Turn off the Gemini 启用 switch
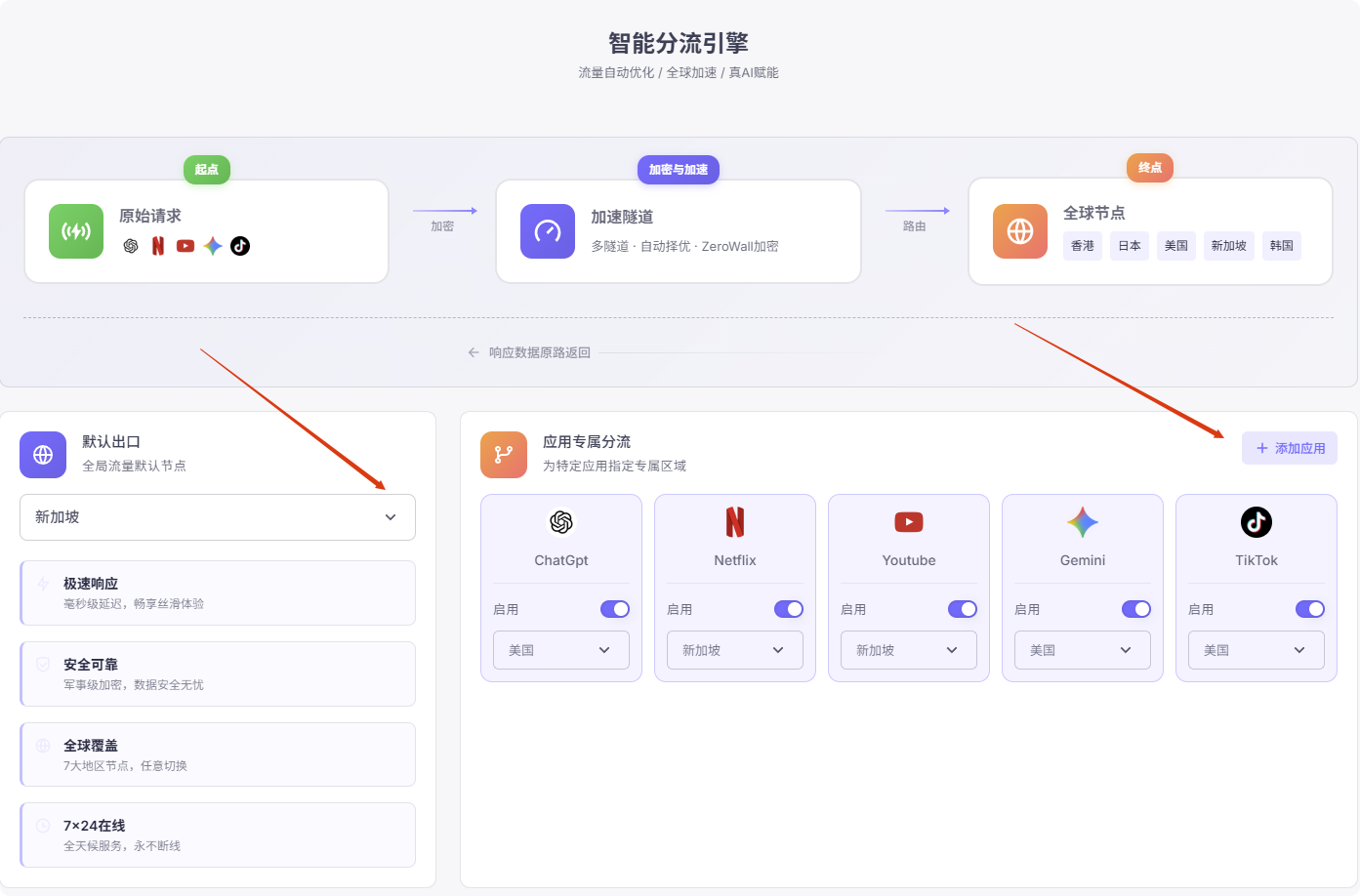 (1136, 609)
